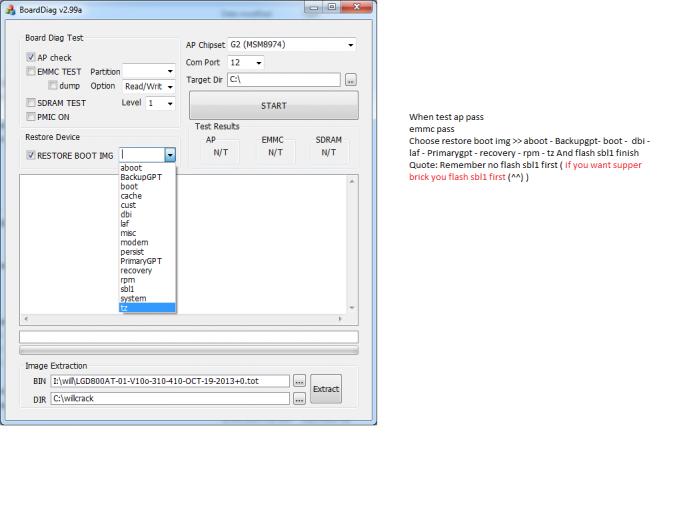This screenshot has height=520, width=693.
Task: Click the BoardDiag app icon in title bar
Action: (10, 9)
